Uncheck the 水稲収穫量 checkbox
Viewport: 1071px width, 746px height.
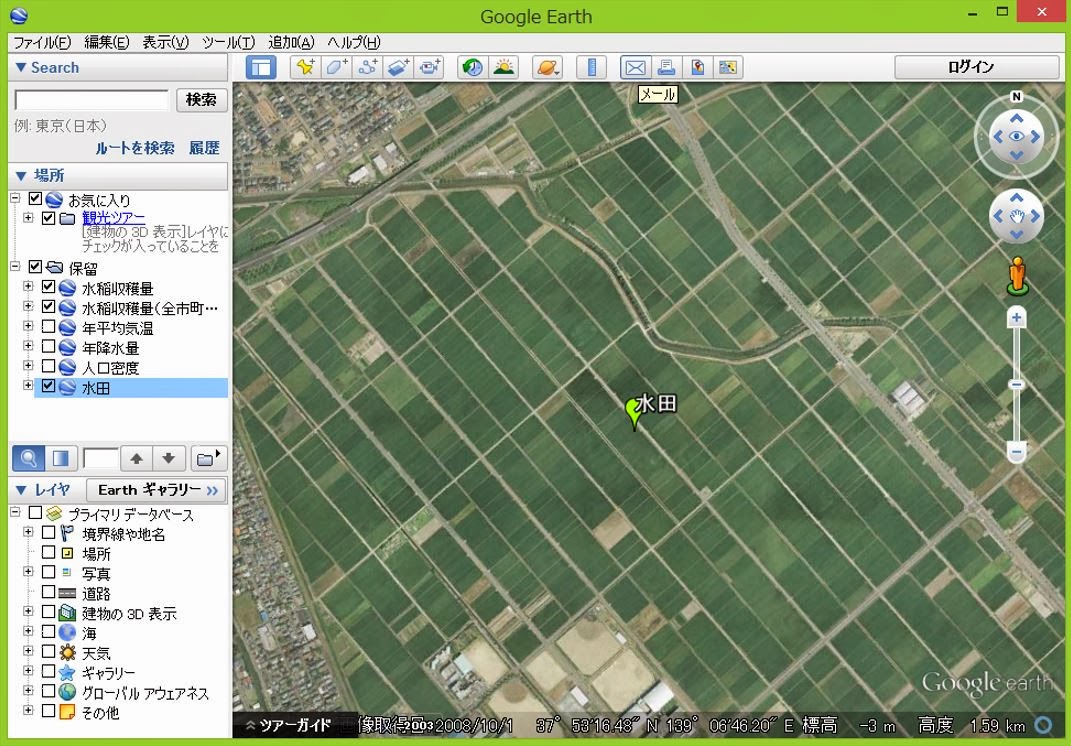(x=48, y=287)
